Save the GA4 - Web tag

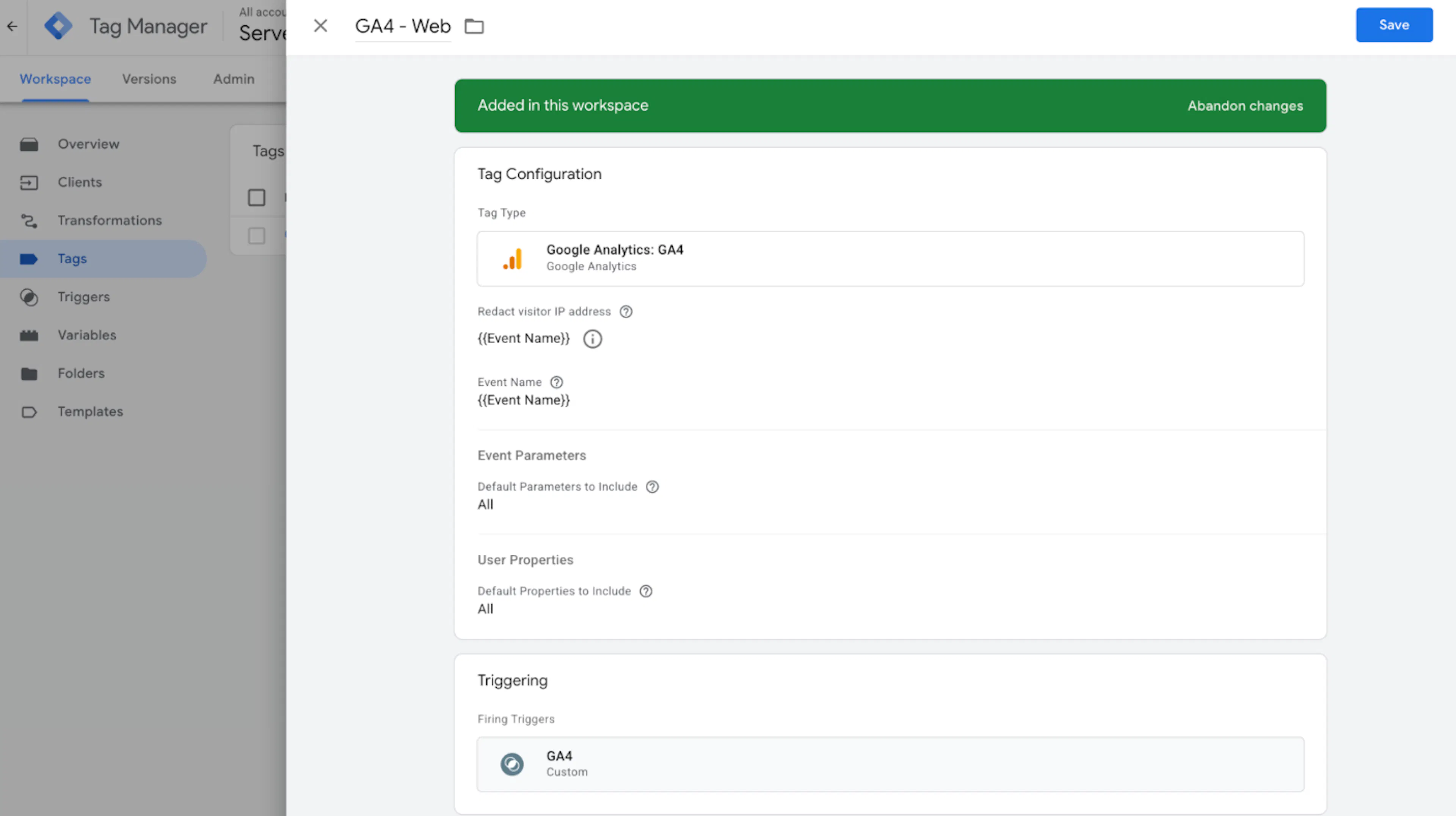[x=1394, y=25]
